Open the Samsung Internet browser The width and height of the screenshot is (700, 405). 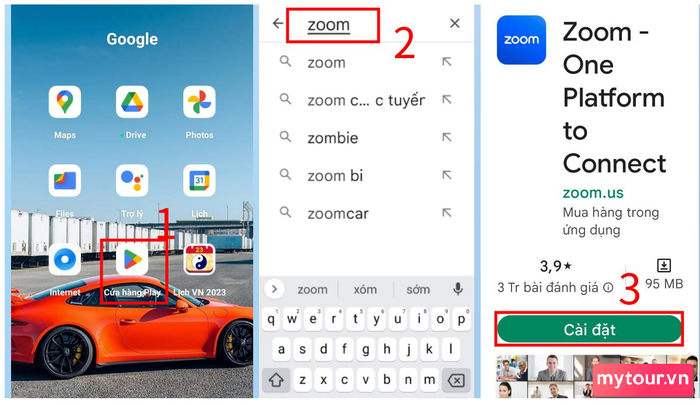tap(65, 259)
